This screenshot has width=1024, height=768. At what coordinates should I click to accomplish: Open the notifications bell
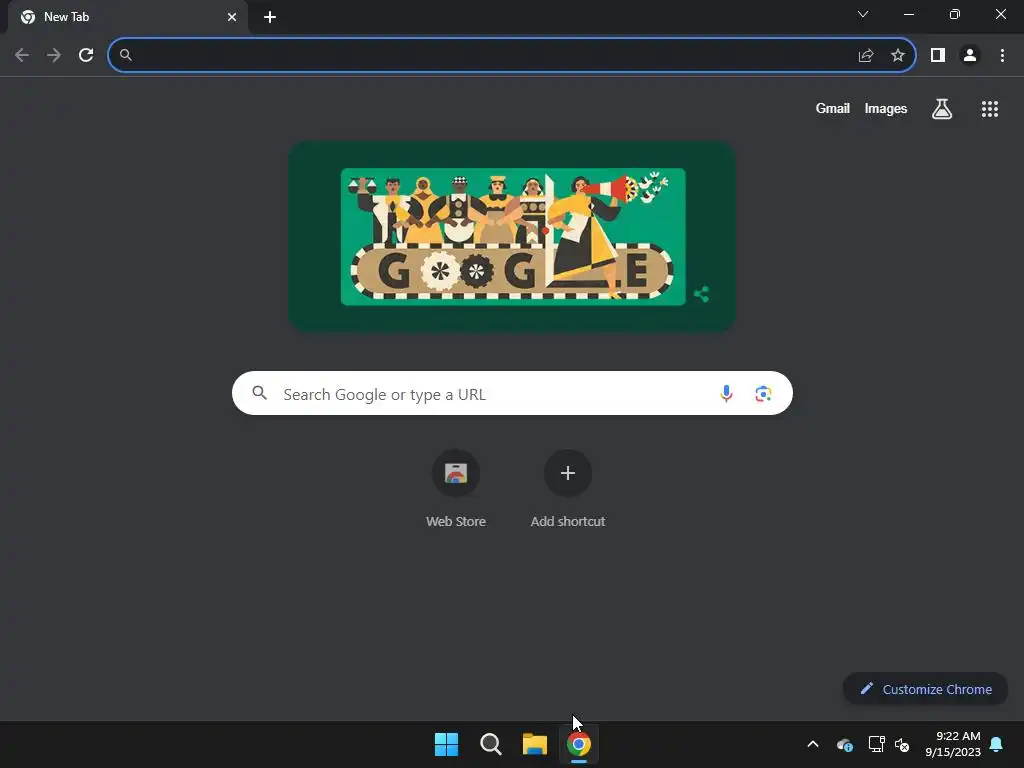pyautogui.click(x=997, y=744)
